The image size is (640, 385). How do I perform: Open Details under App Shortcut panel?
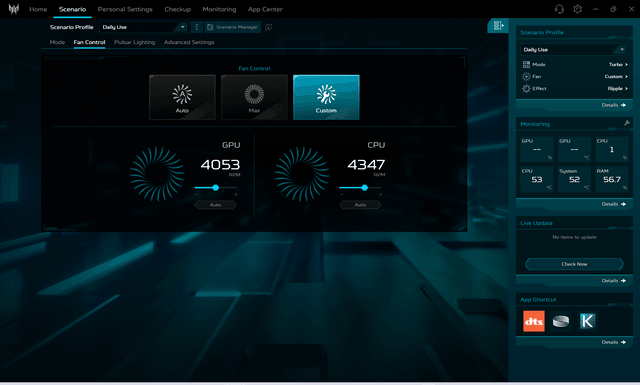613,342
